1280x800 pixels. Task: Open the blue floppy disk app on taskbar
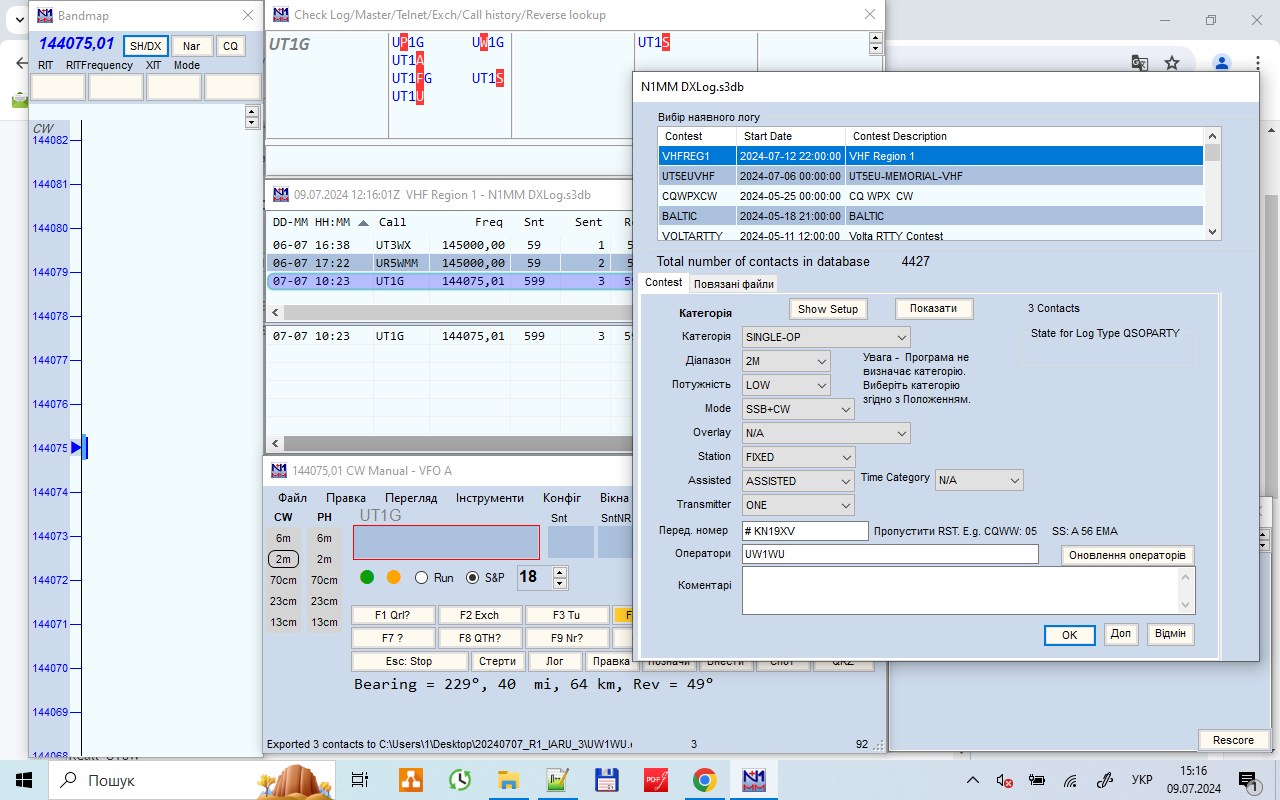pos(606,780)
